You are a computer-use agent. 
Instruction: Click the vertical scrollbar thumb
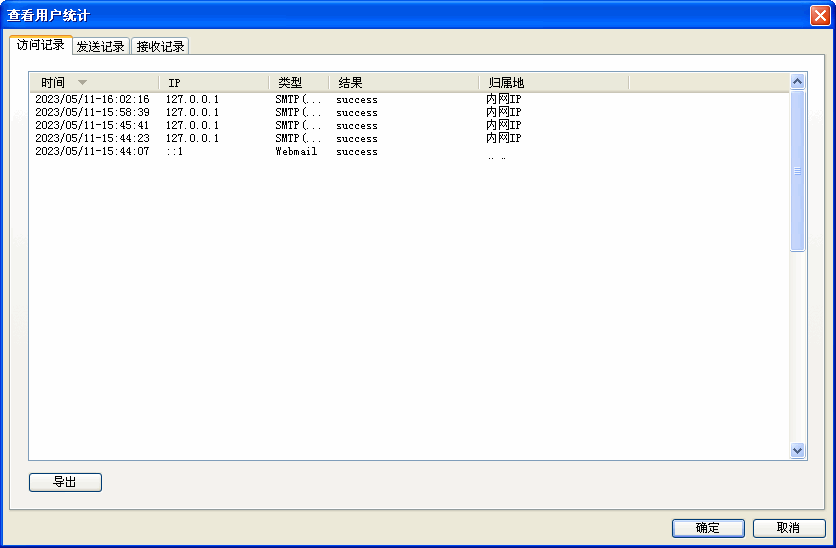pos(797,170)
